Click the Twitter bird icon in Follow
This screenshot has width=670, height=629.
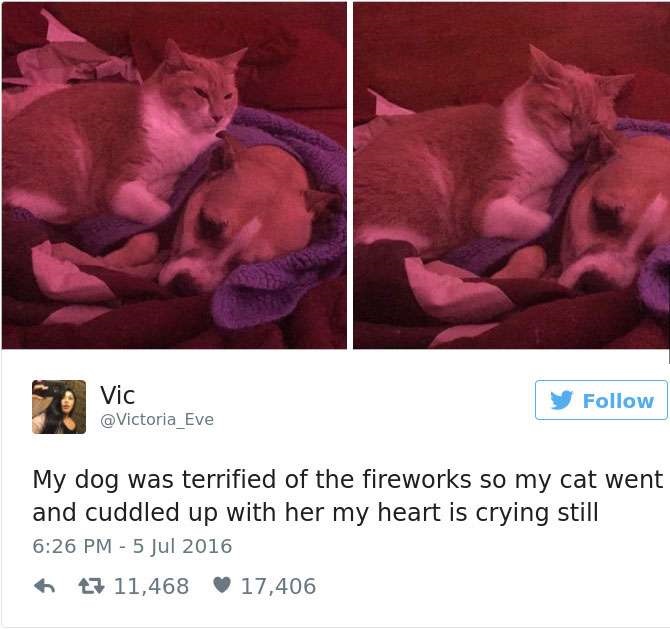(x=561, y=400)
